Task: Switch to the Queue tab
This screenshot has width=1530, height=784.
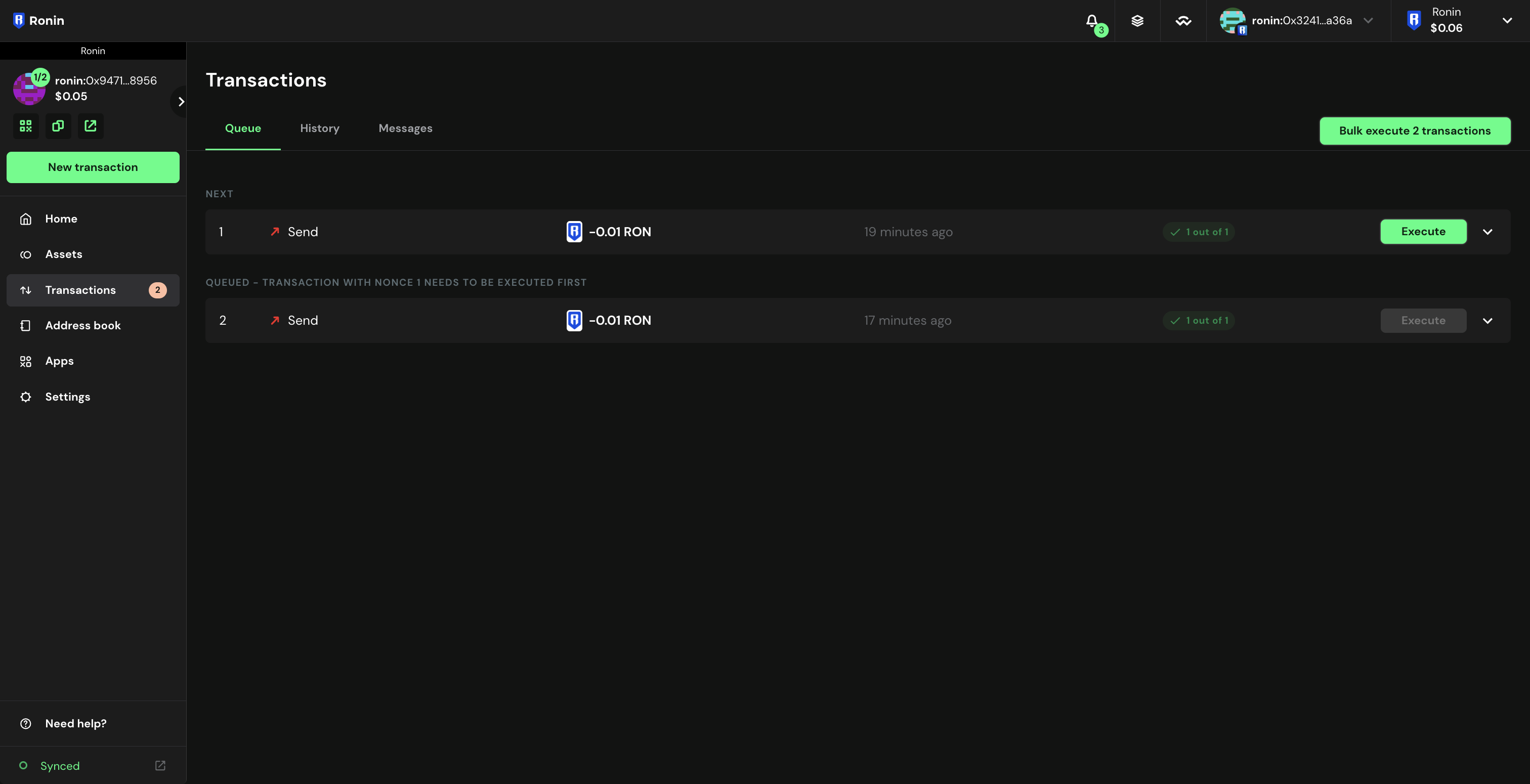Action: coord(243,128)
